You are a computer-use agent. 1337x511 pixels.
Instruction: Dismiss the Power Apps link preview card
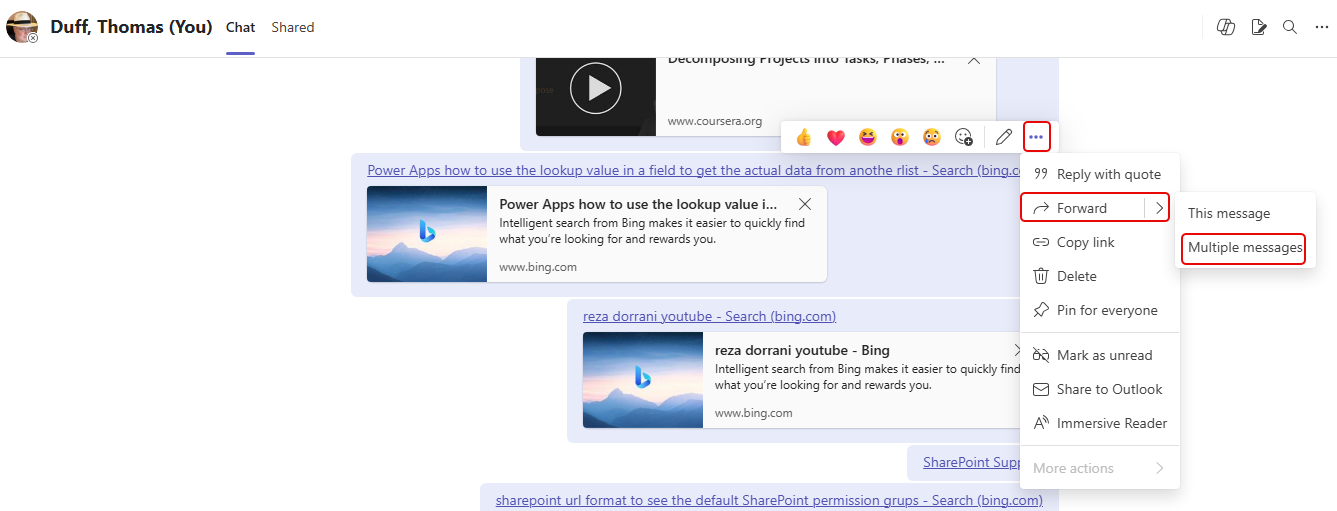click(x=805, y=204)
